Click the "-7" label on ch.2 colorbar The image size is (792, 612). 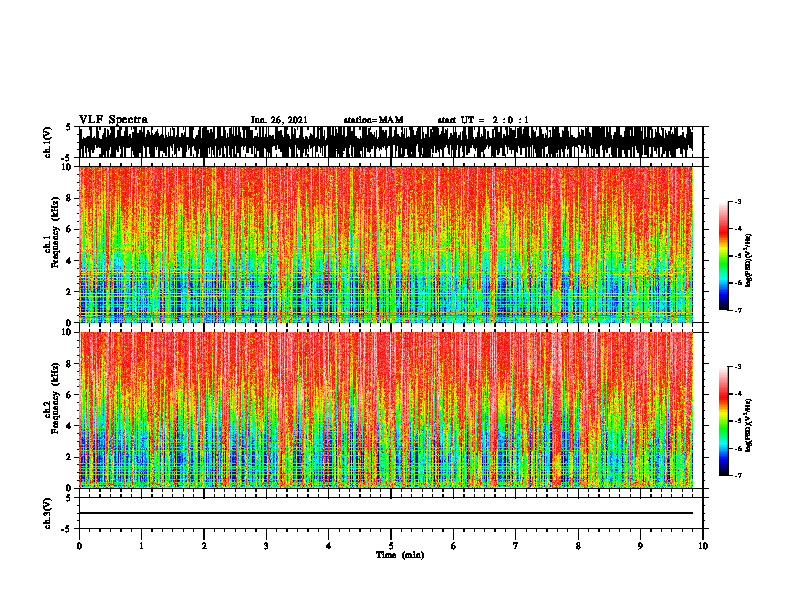[x=738, y=475]
